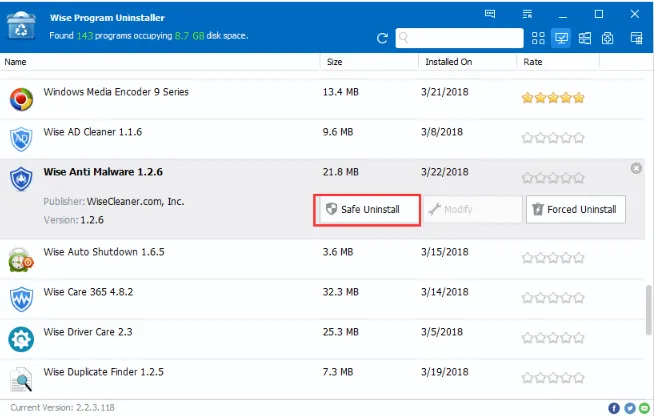
Task: Click the WiseCleaner.com, Inc. publisher text
Action: point(135,202)
